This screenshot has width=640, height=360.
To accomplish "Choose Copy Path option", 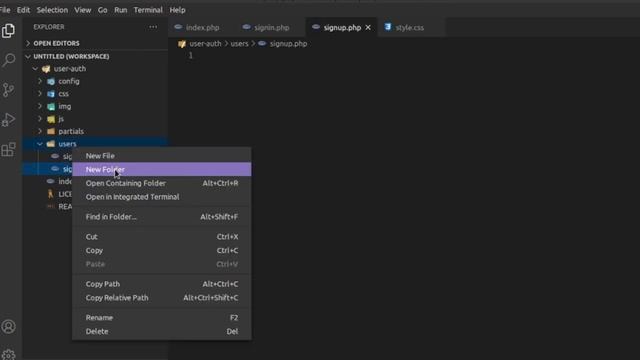I will (x=162, y=284).
